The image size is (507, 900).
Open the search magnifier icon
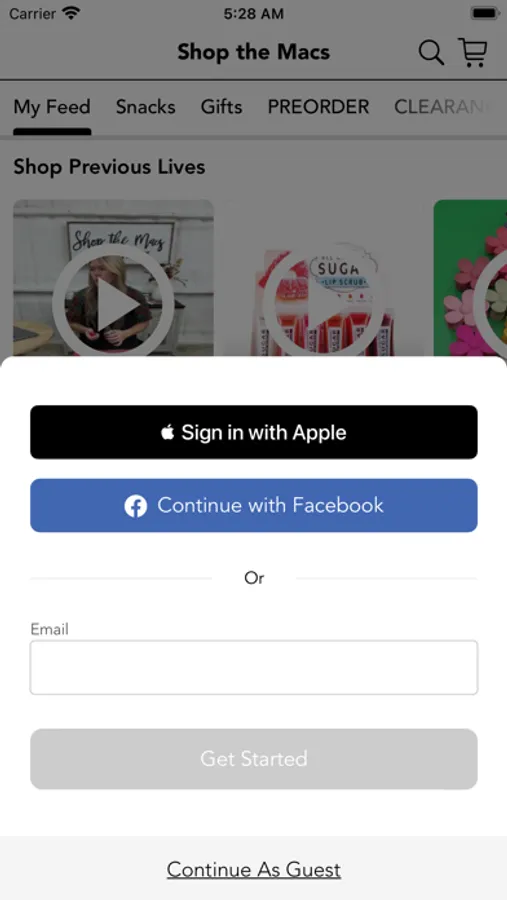coord(431,53)
